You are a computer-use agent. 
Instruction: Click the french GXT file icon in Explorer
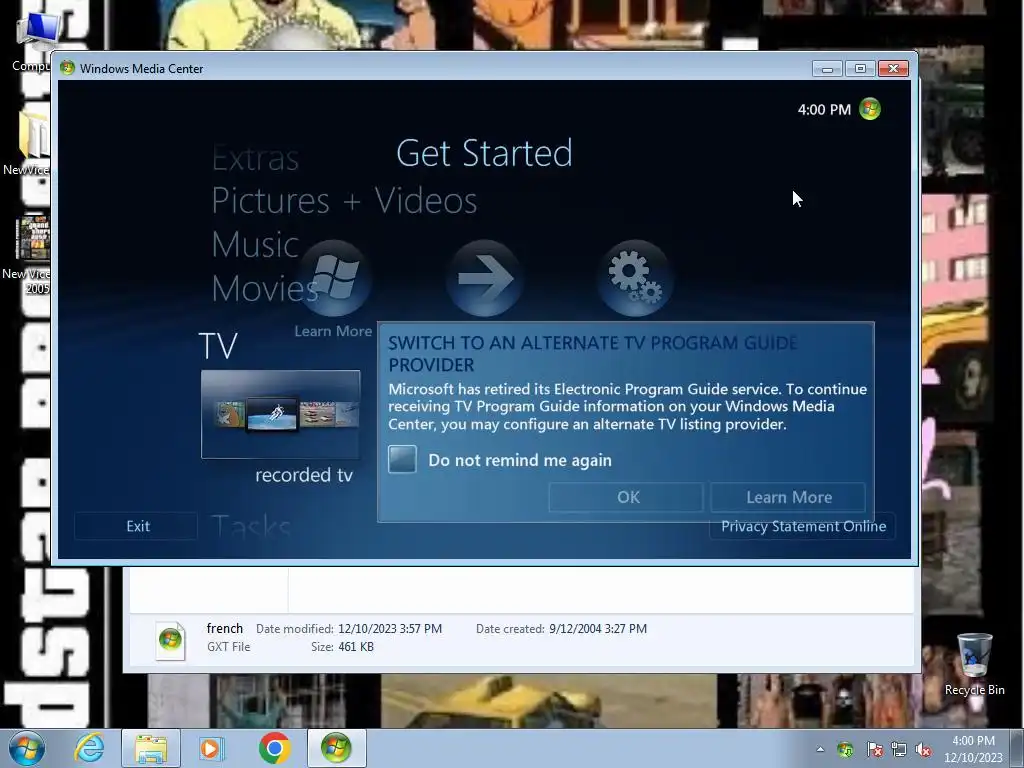[170, 639]
